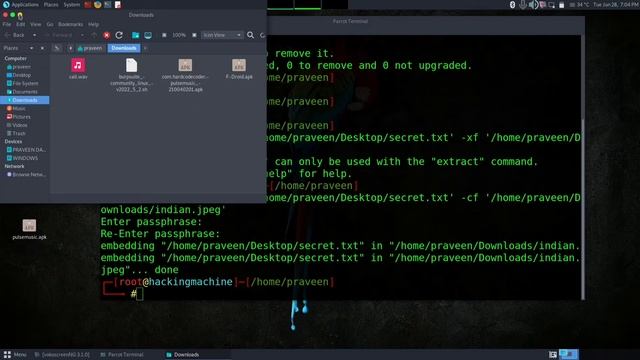This screenshot has height=360, width=640.
Task: Open Videos in Places sidebar
Action: point(24,125)
